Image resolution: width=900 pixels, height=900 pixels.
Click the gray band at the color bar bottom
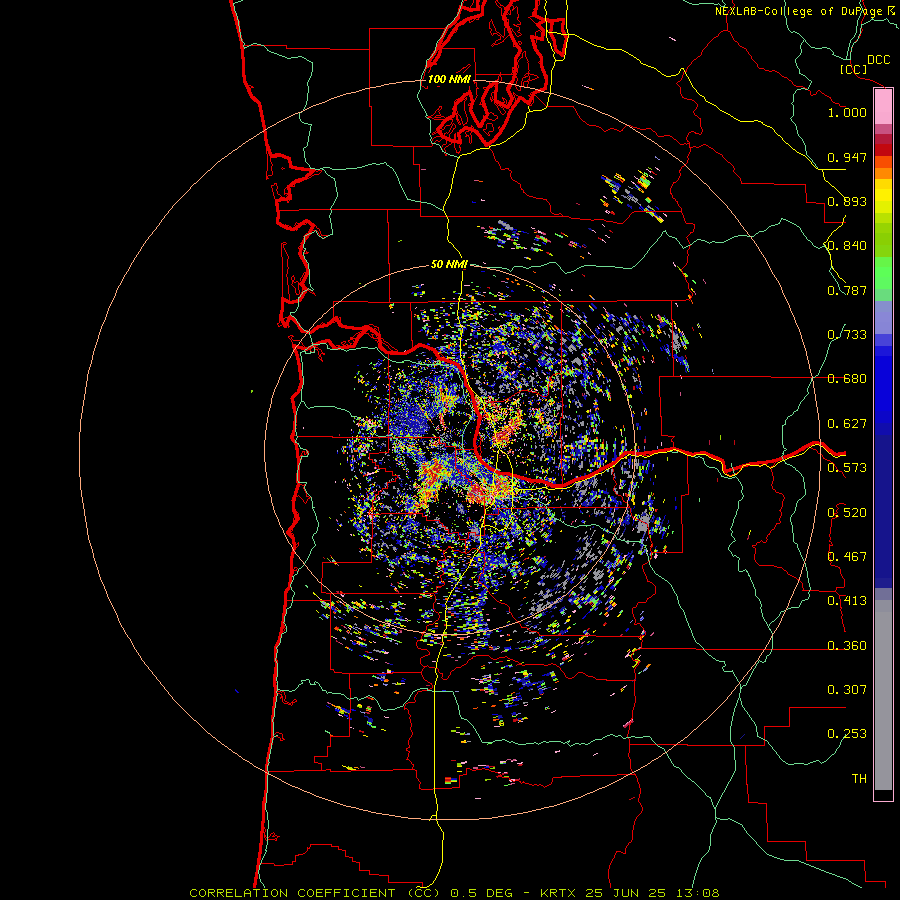883,695
